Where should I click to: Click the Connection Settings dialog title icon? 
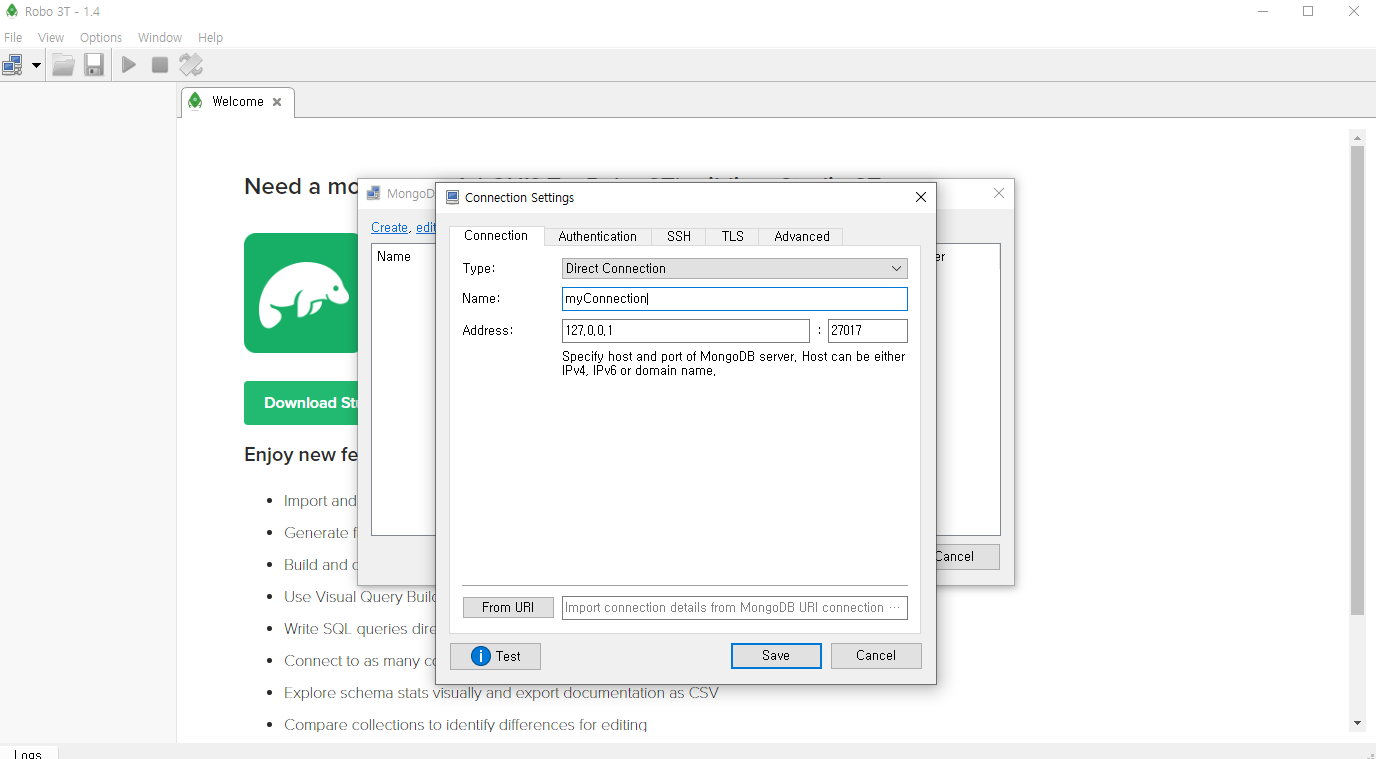coord(452,197)
